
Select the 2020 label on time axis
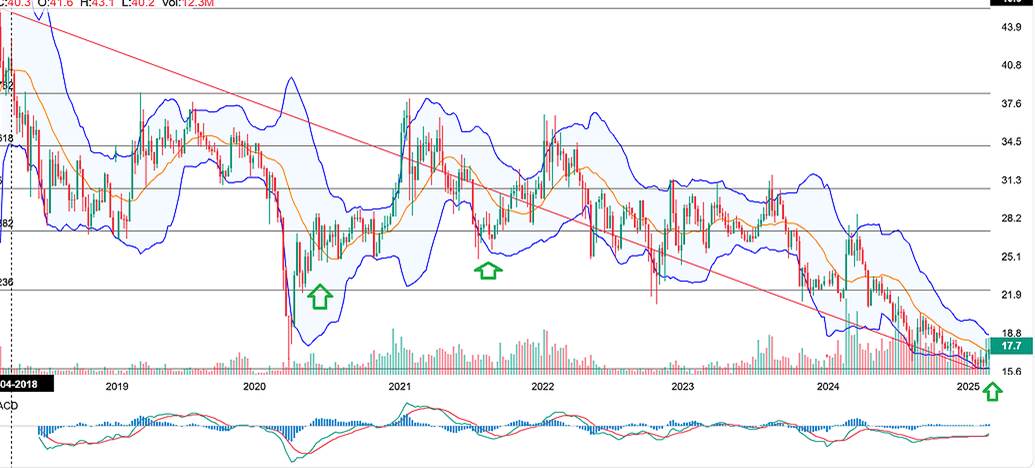255,385
